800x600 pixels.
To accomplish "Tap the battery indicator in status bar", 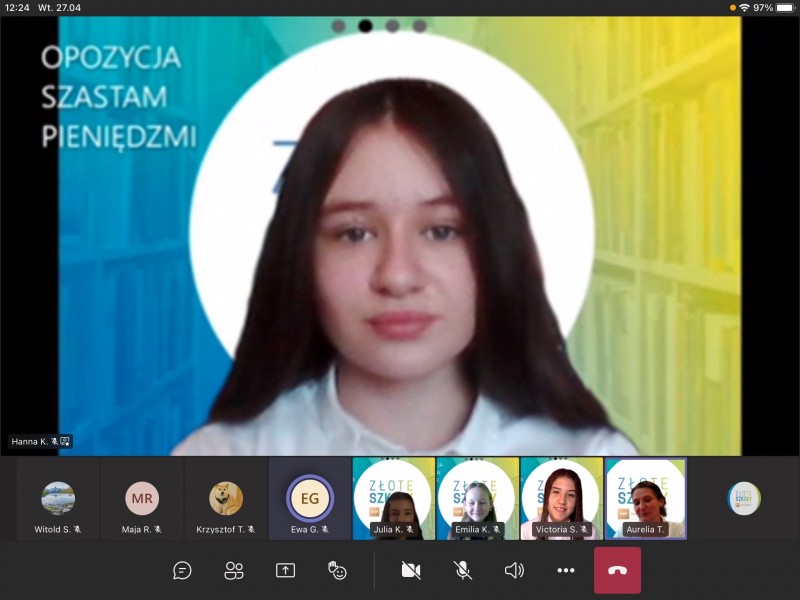I will [785, 8].
